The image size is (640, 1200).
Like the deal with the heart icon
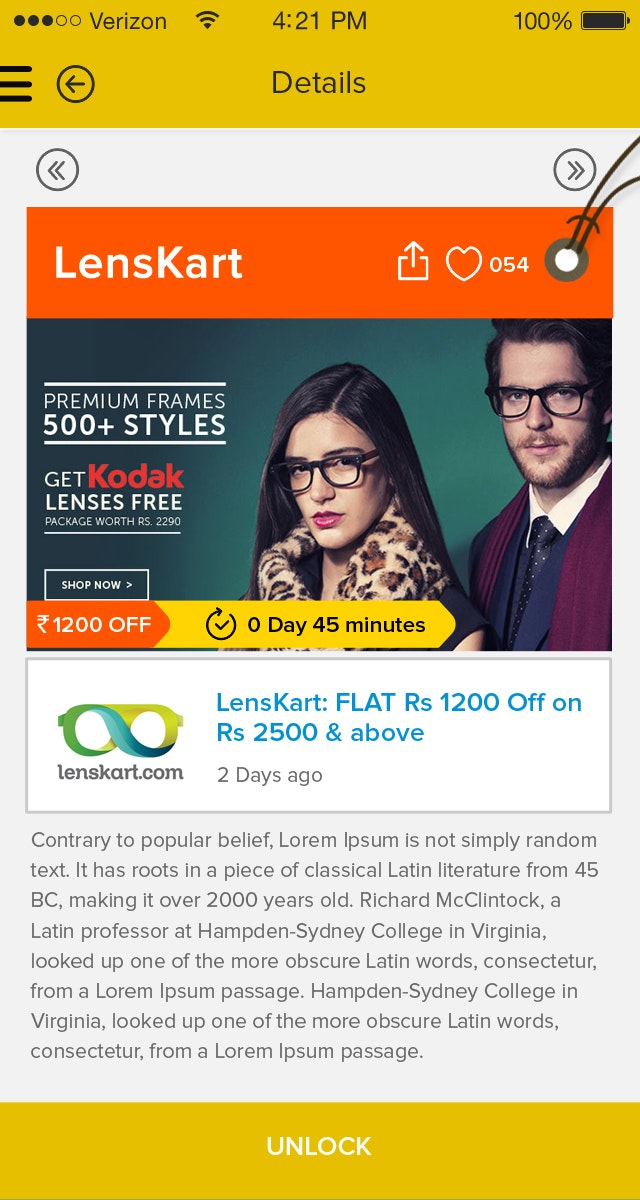[x=463, y=264]
